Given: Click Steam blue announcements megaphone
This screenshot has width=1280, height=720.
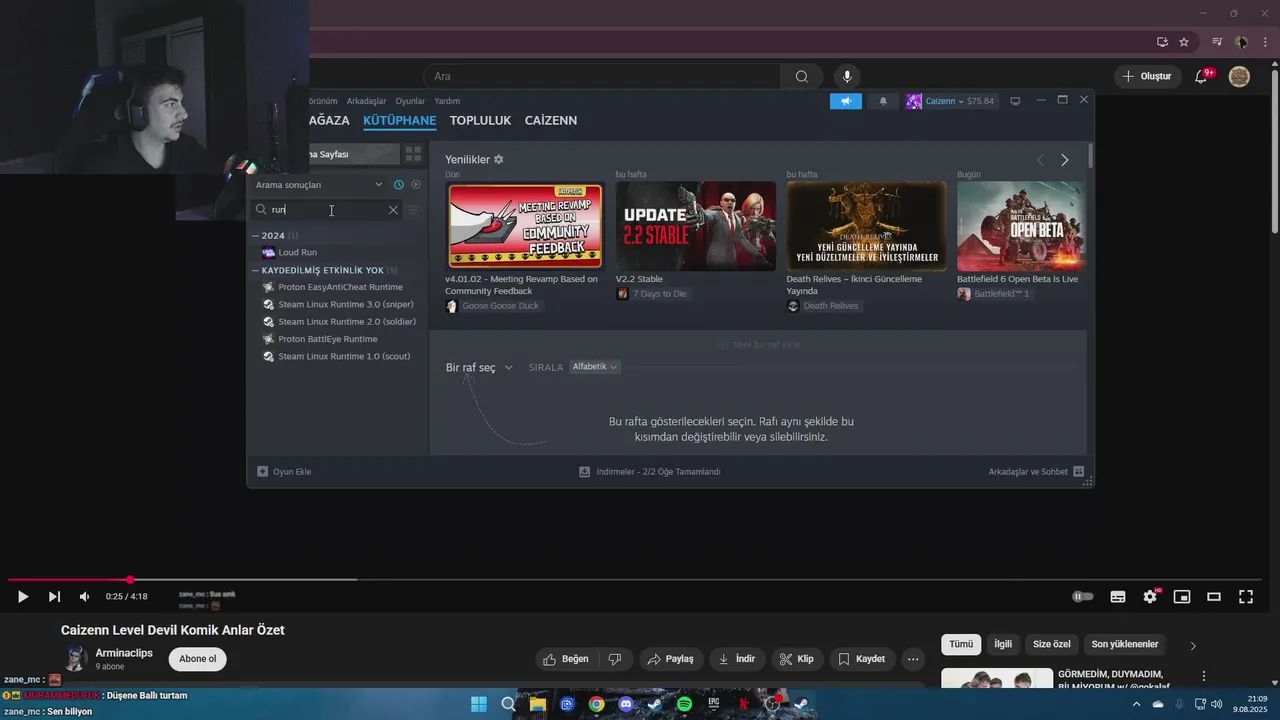Looking at the screenshot, I should [845, 101].
